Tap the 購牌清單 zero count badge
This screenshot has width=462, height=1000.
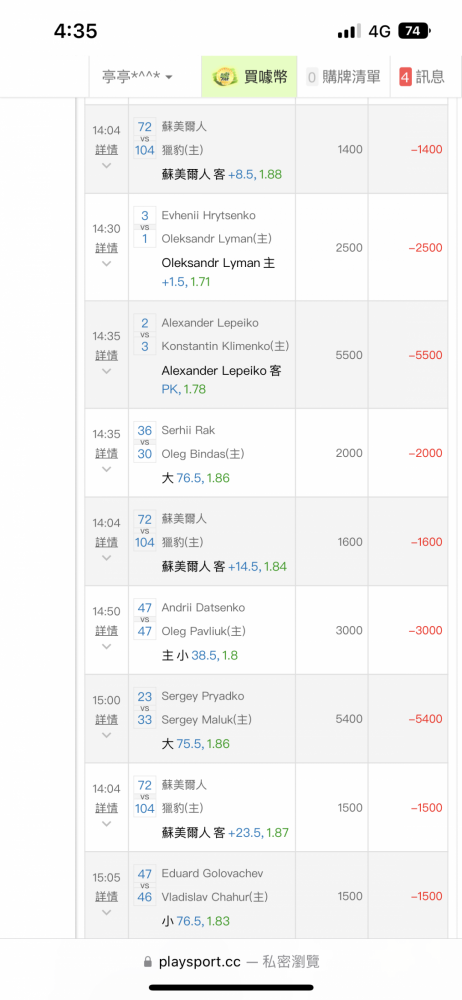coord(312,77)
